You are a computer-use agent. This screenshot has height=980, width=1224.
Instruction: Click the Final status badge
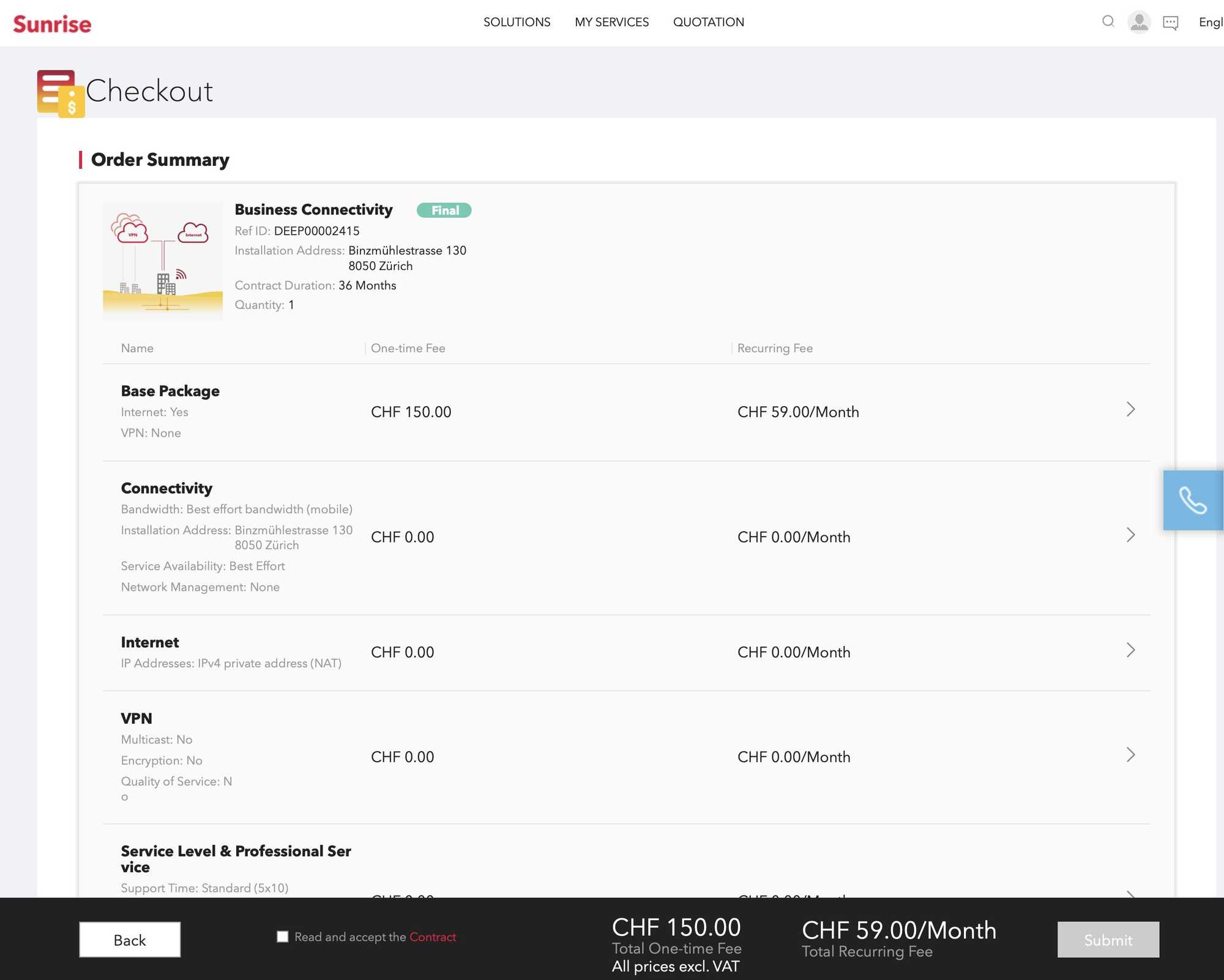click(x=444, y=210)
